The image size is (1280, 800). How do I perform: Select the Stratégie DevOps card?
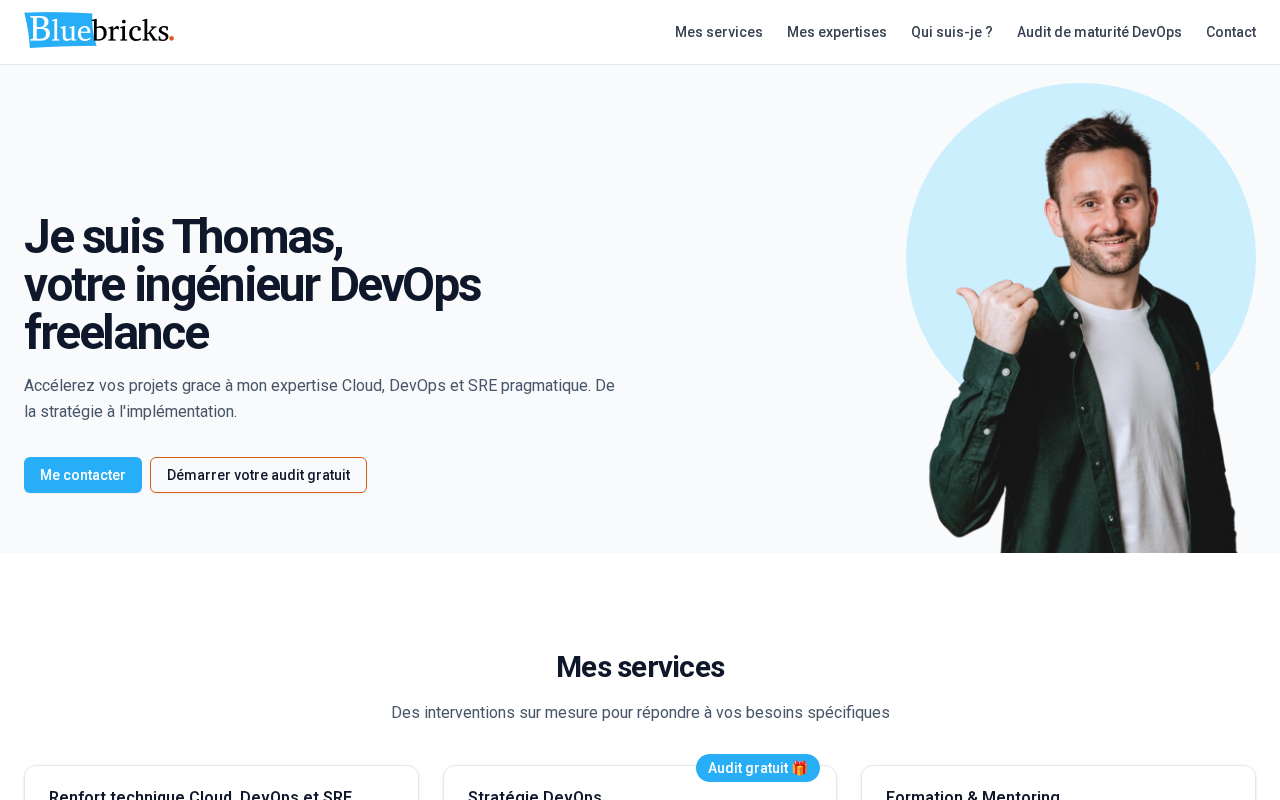tap(640, 783)
